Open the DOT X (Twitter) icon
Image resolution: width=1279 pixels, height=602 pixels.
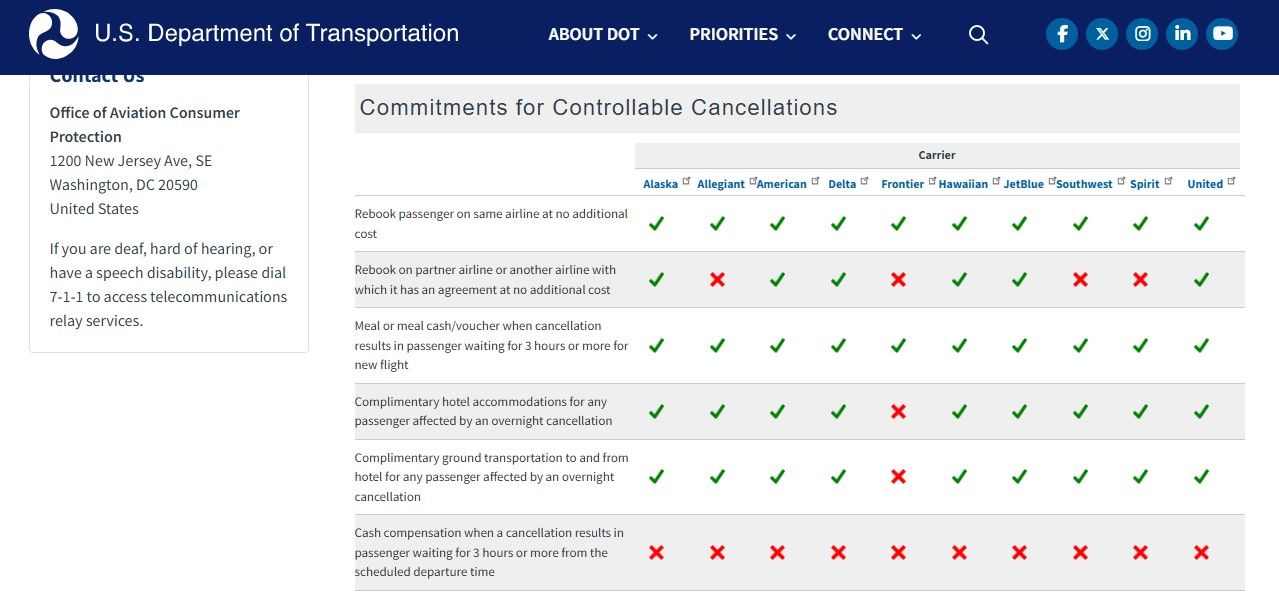[x=1102, y=34]
